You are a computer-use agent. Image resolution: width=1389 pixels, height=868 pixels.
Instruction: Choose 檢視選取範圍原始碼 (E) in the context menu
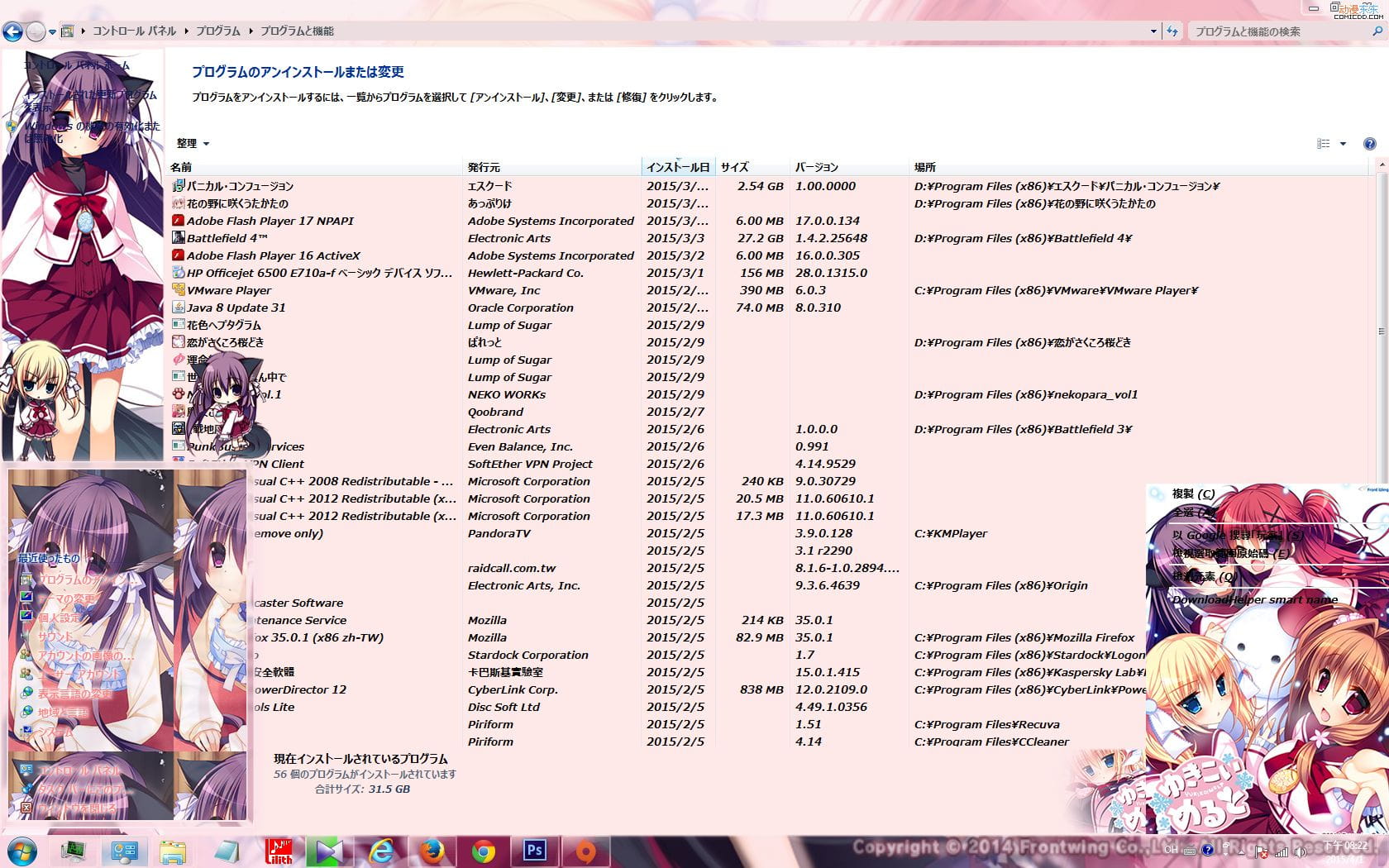point(1231,553)
